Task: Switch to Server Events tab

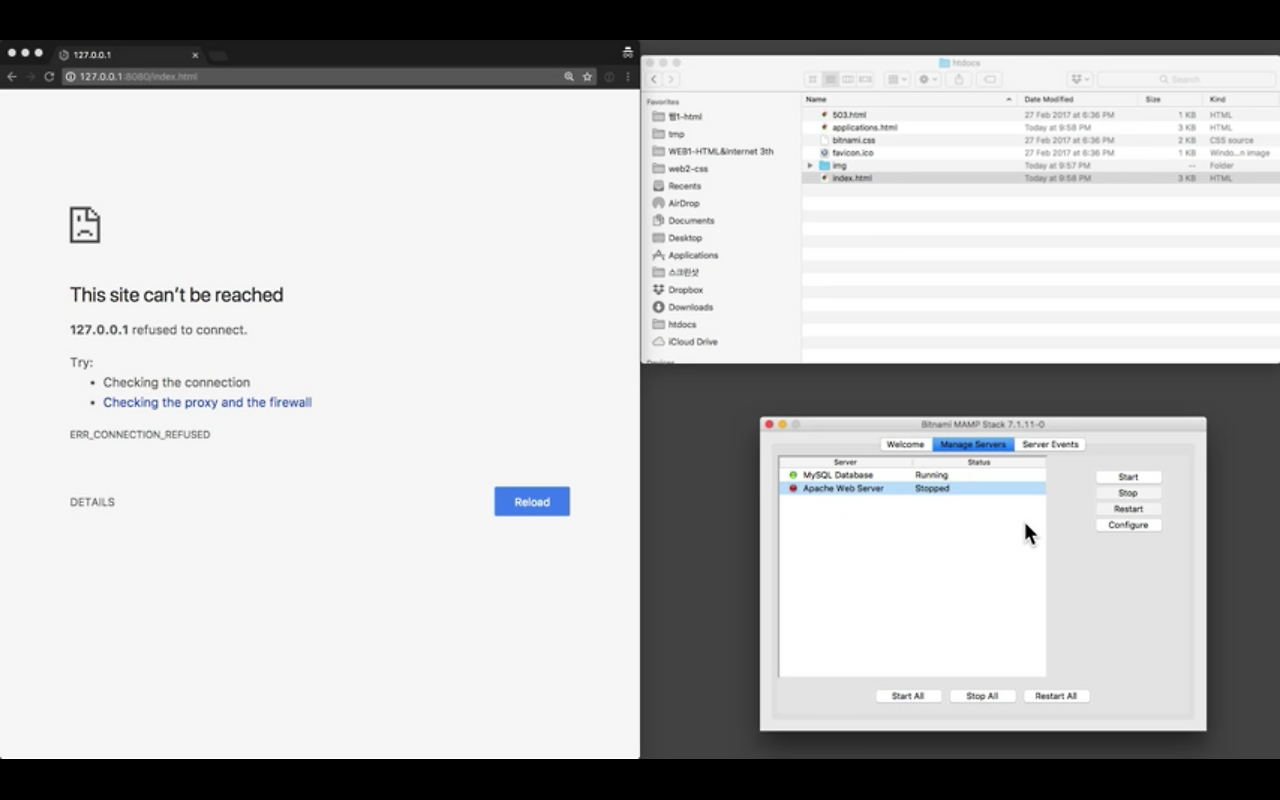Action: (1050, 444)
